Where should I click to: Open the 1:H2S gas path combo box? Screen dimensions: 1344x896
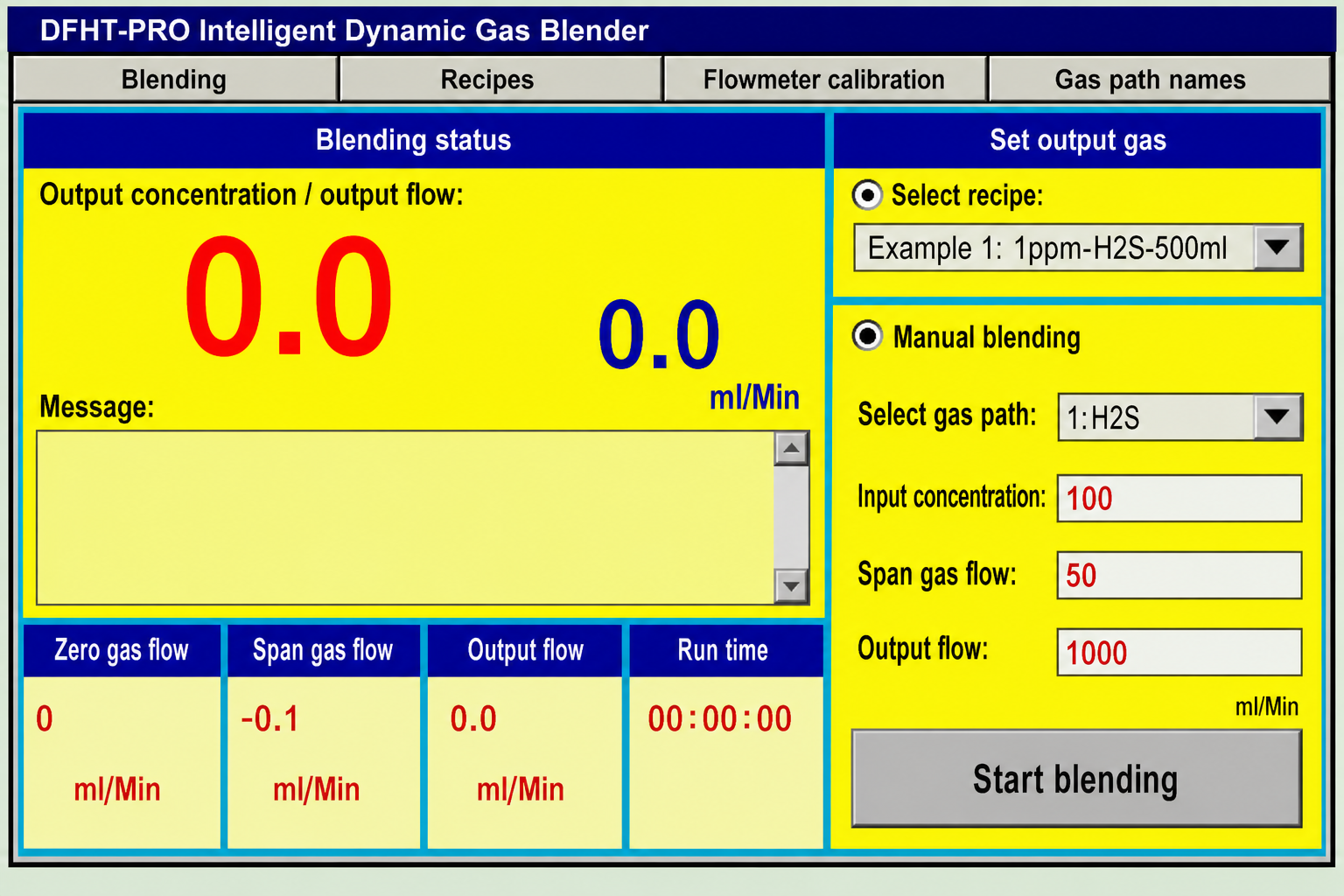(1180, 416)
